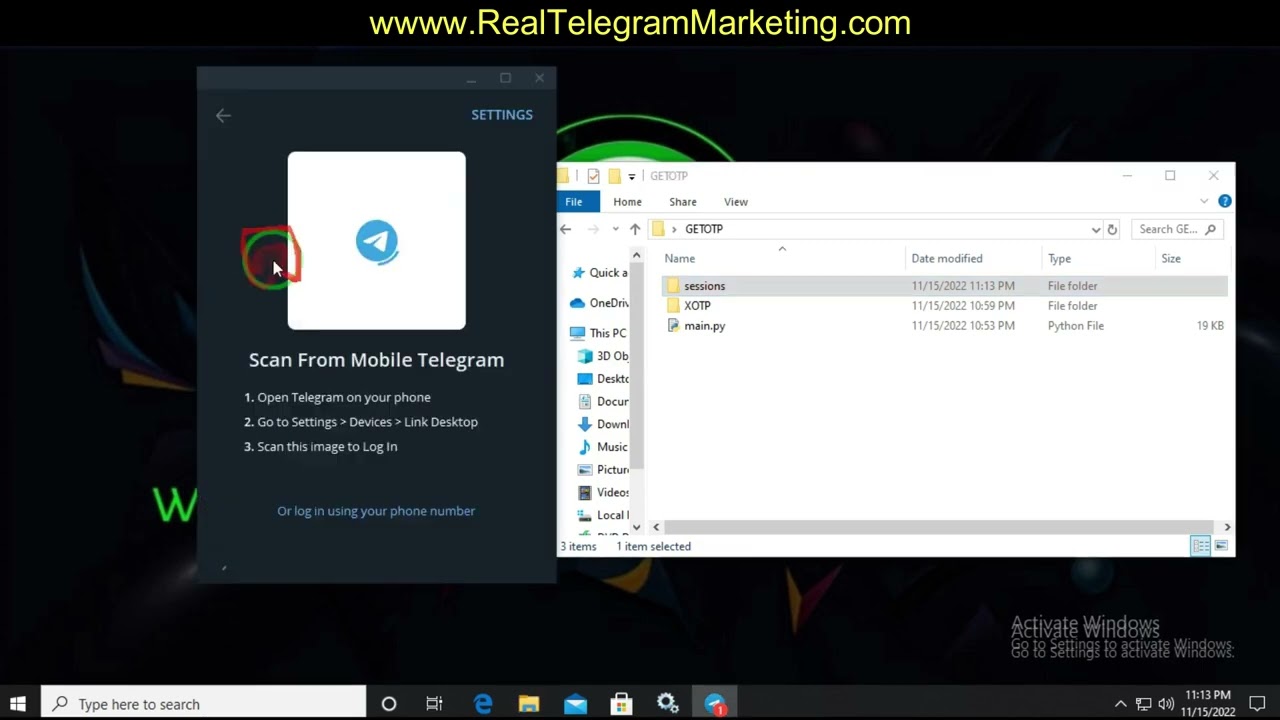Switch to Large icons view layout icon
Image resolution: width=1280 pixels, height=720 pixels.
pyautogui.click(x=1221, y=546)
